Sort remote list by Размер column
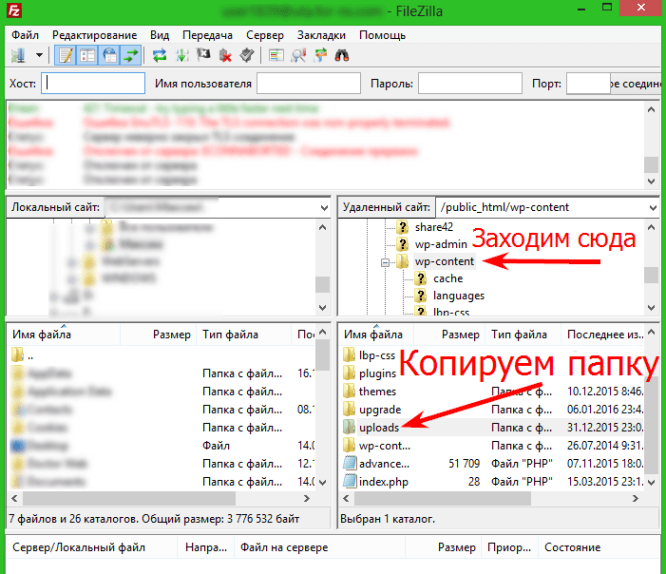Screen dimensions: 666x574 [460, 335]
